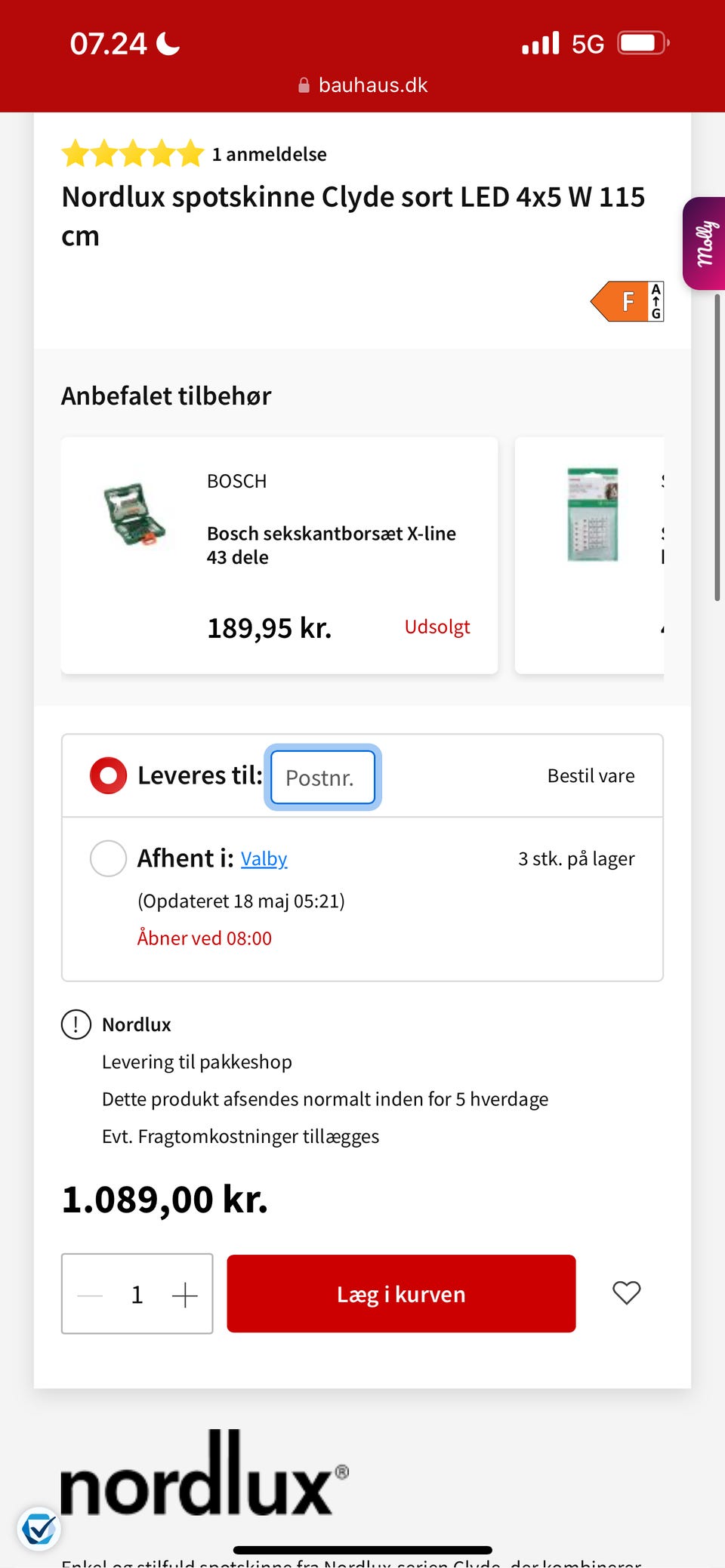Tap the second accessory product thumbnail
This screenshot has height=1568, width=725.
(593, 514)
